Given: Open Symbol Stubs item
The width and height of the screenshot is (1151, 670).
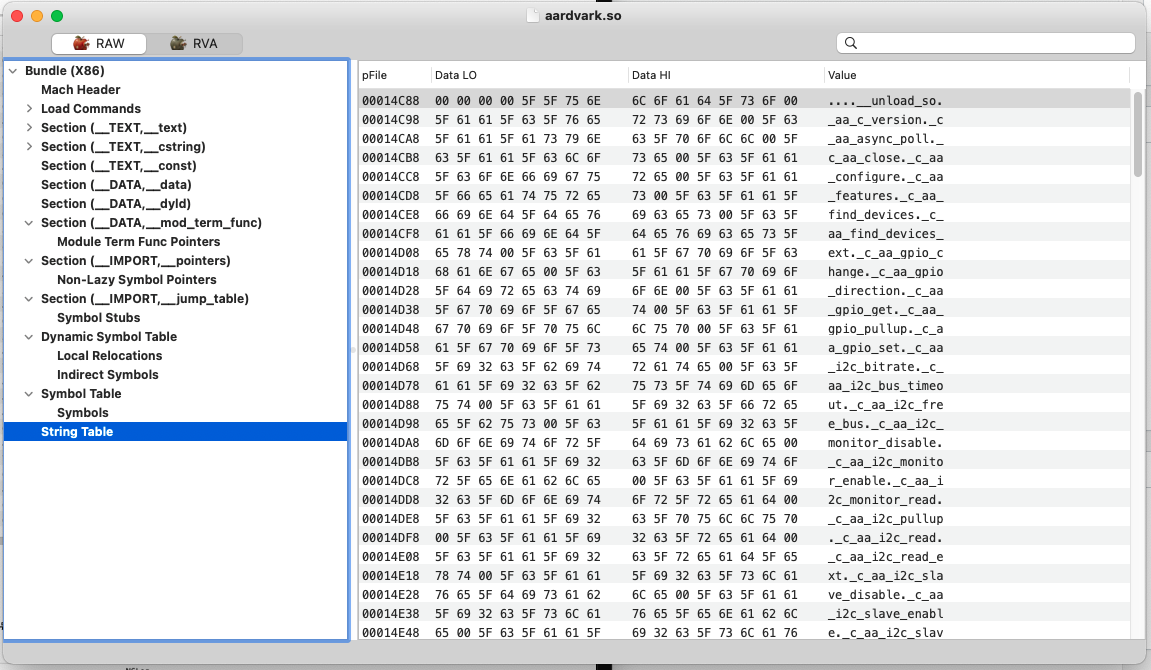Looking at the screenshot, I should coord(98,318).
